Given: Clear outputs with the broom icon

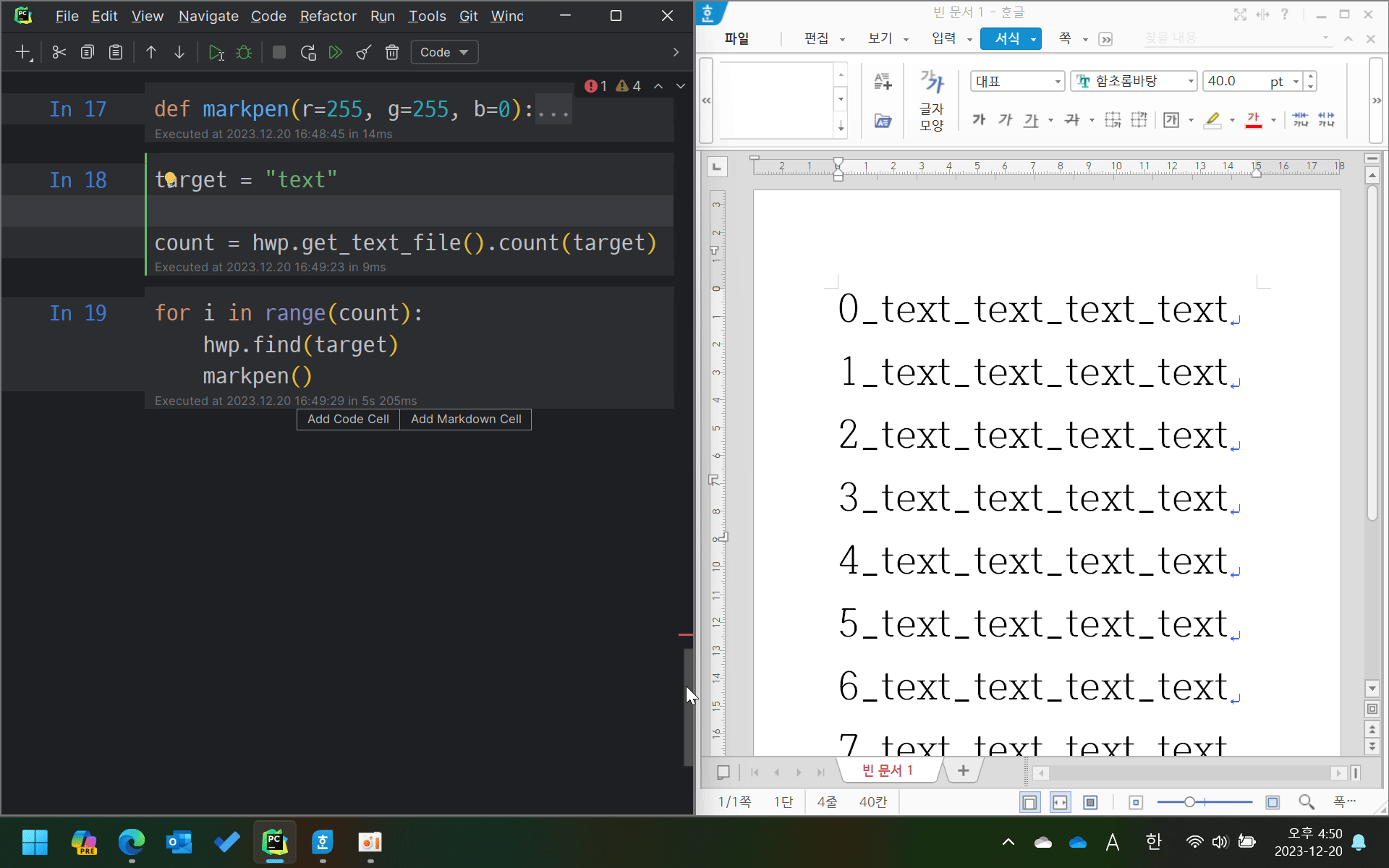Looking at the screenshot, I should 364,52.
